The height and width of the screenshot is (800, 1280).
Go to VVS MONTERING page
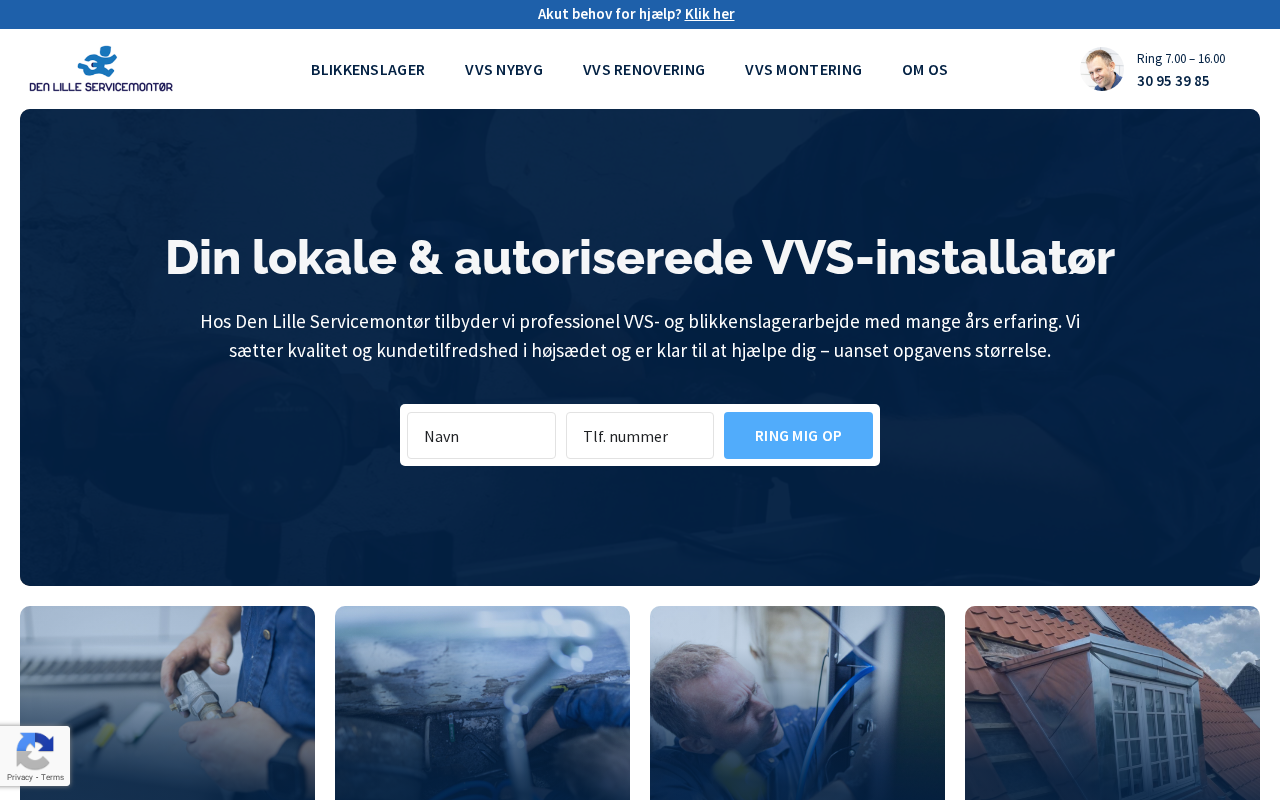point(803,69)
